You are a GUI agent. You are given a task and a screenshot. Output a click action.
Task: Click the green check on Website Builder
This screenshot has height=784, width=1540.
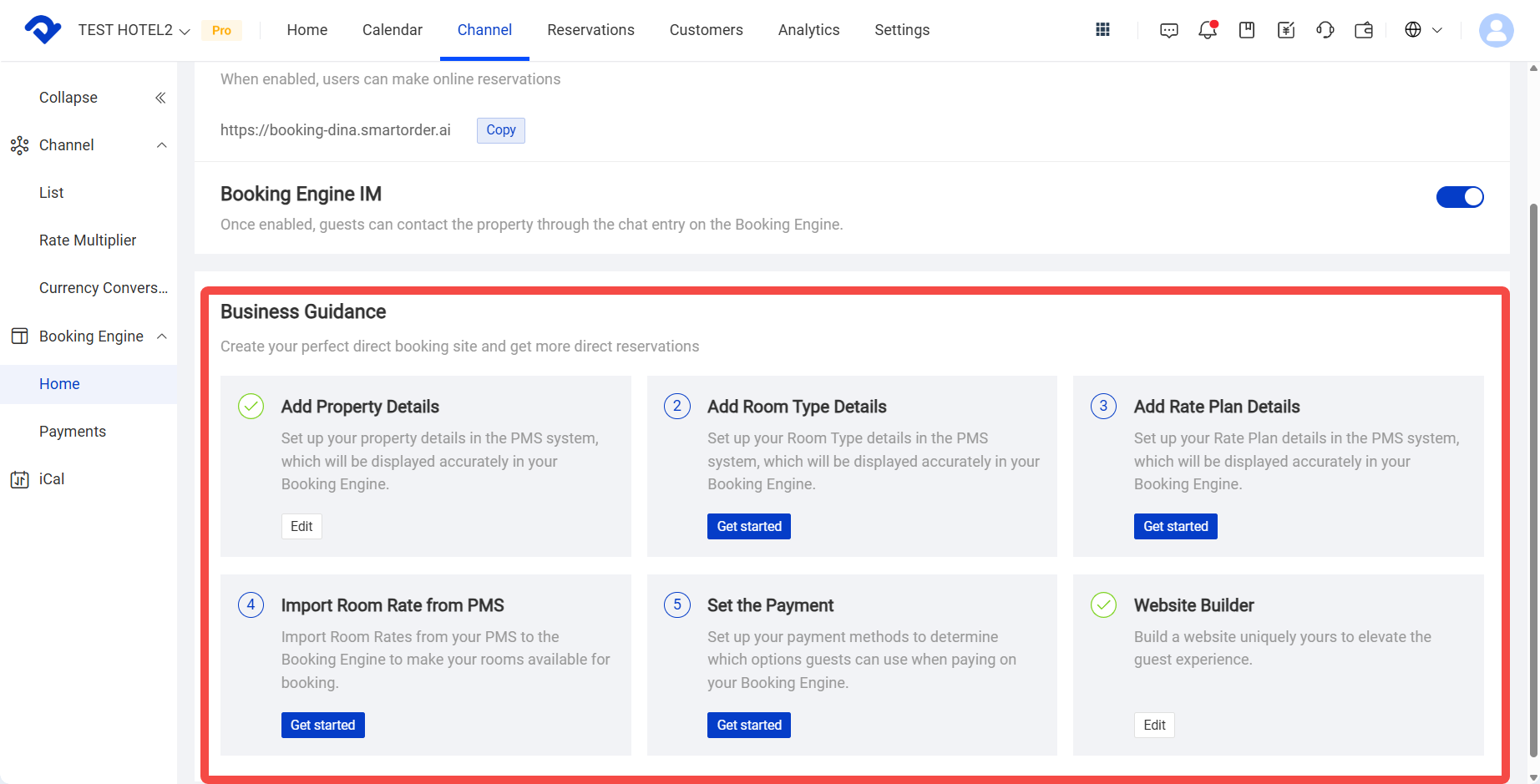click(x=1103, y=605)
